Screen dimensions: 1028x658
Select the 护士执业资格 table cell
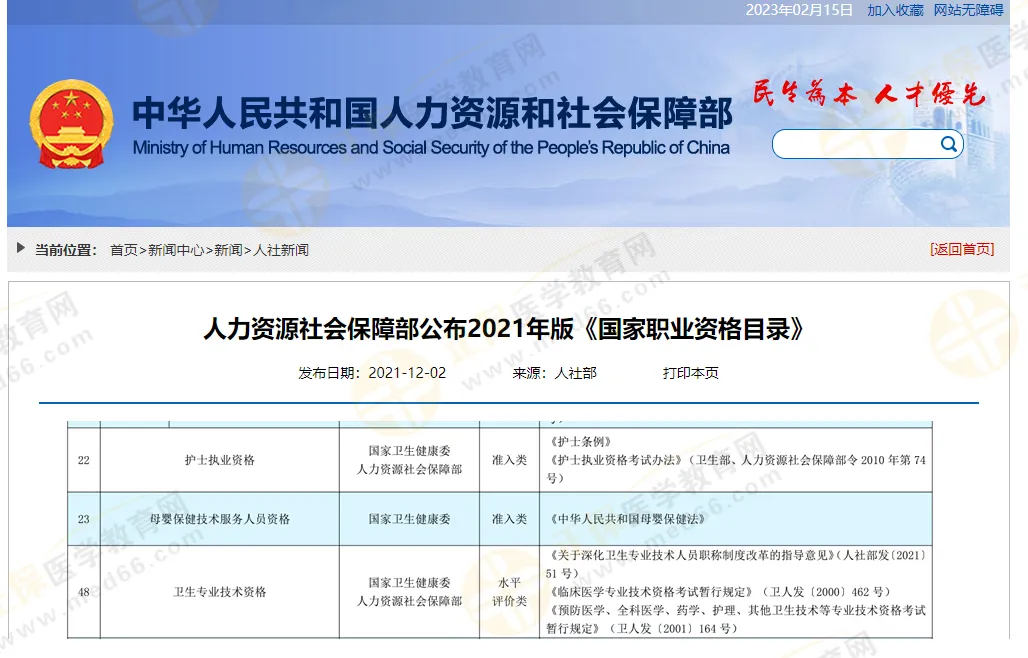coord(219,460)
